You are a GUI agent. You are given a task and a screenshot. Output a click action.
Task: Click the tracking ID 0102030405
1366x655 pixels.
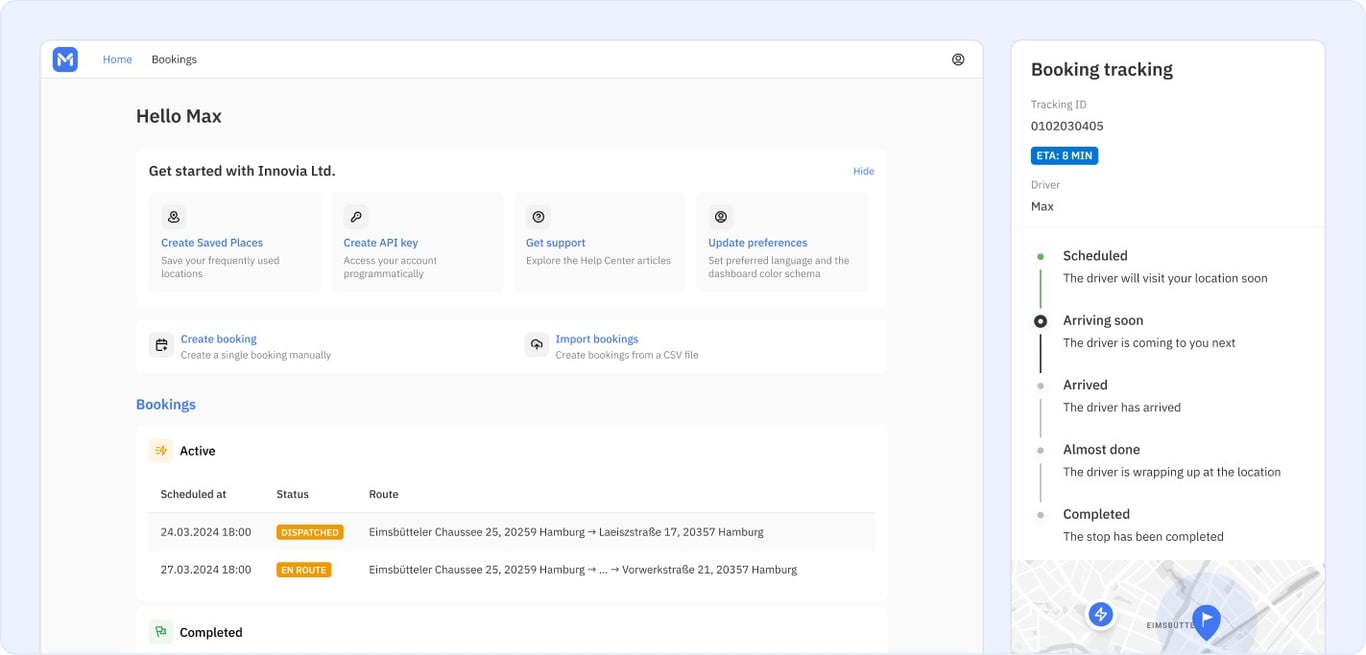(1067, 126)
